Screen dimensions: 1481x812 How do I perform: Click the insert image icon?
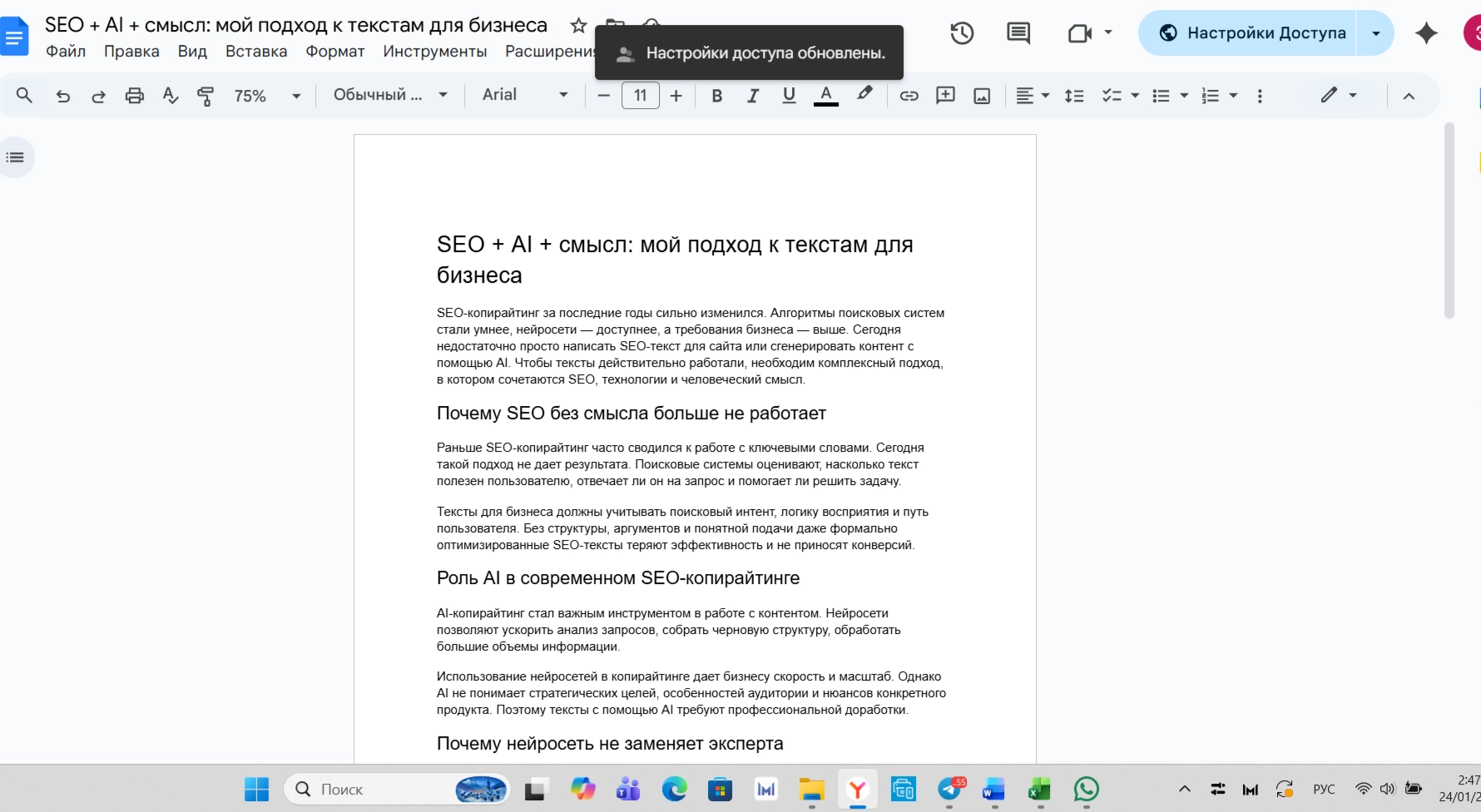[x=982, y=96]
